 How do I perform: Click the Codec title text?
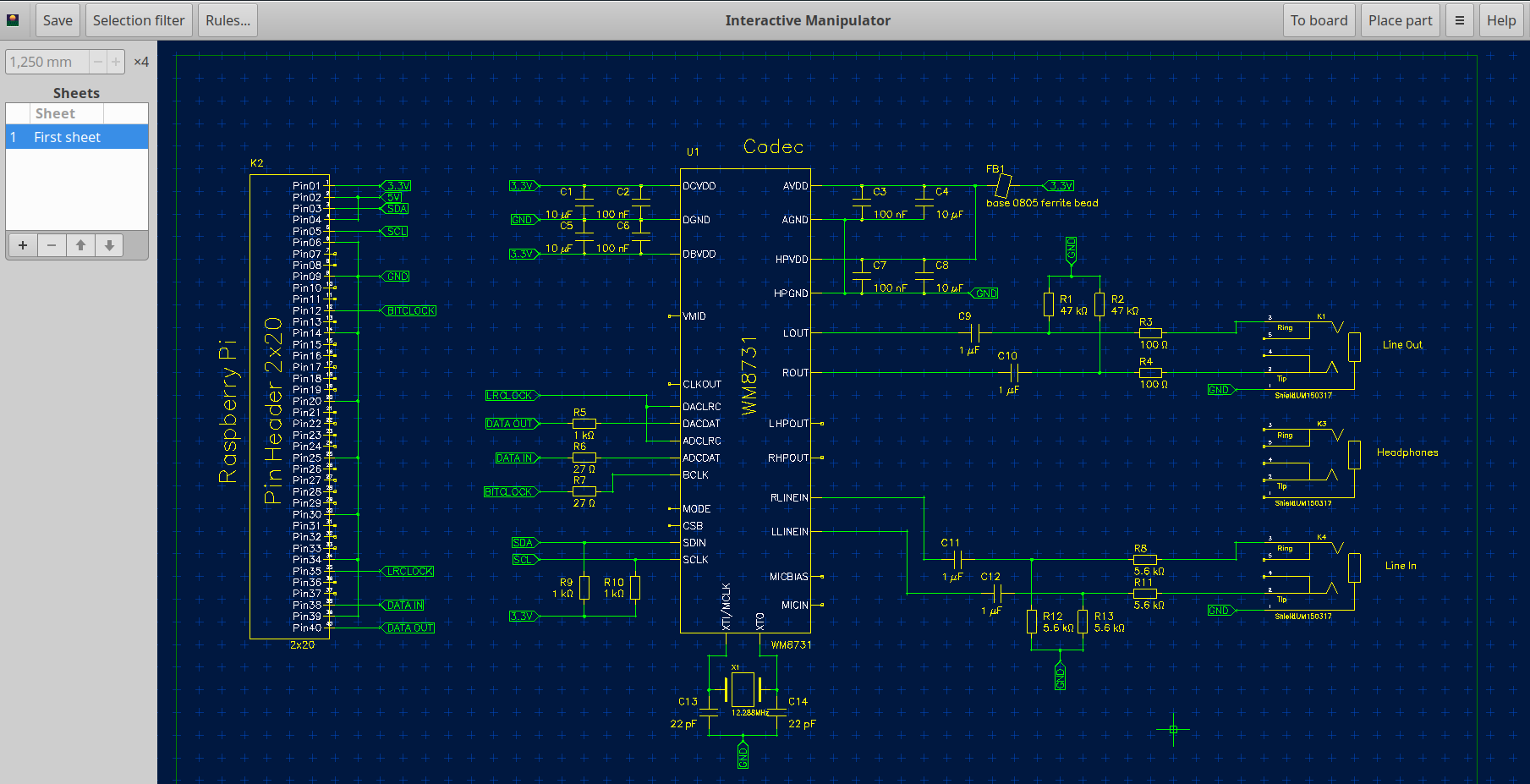pos(773,146)
